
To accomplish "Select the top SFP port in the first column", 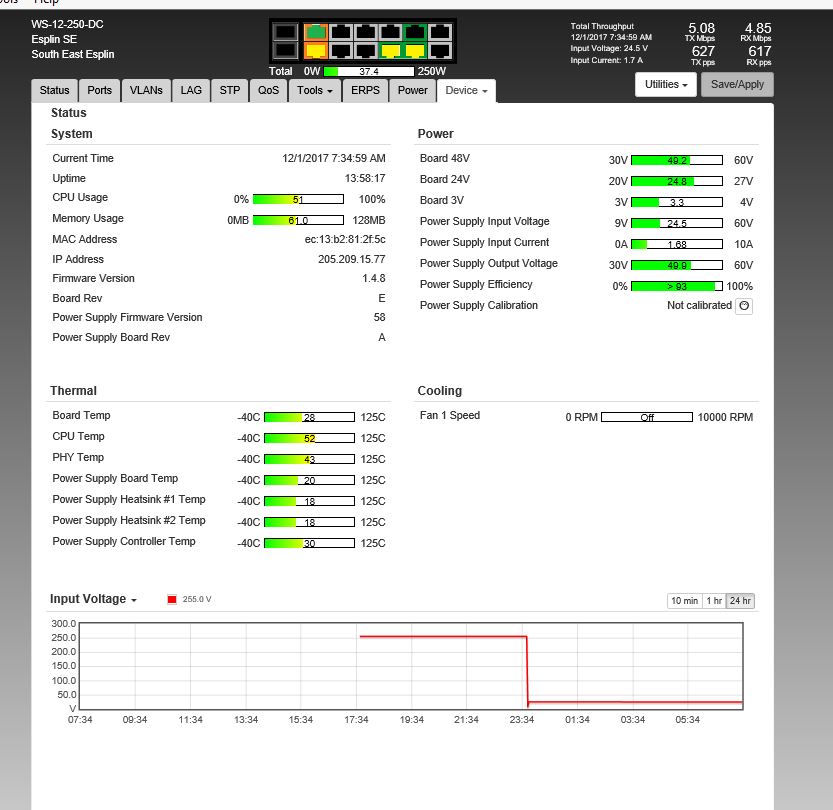I will click(x=285, y=31).
